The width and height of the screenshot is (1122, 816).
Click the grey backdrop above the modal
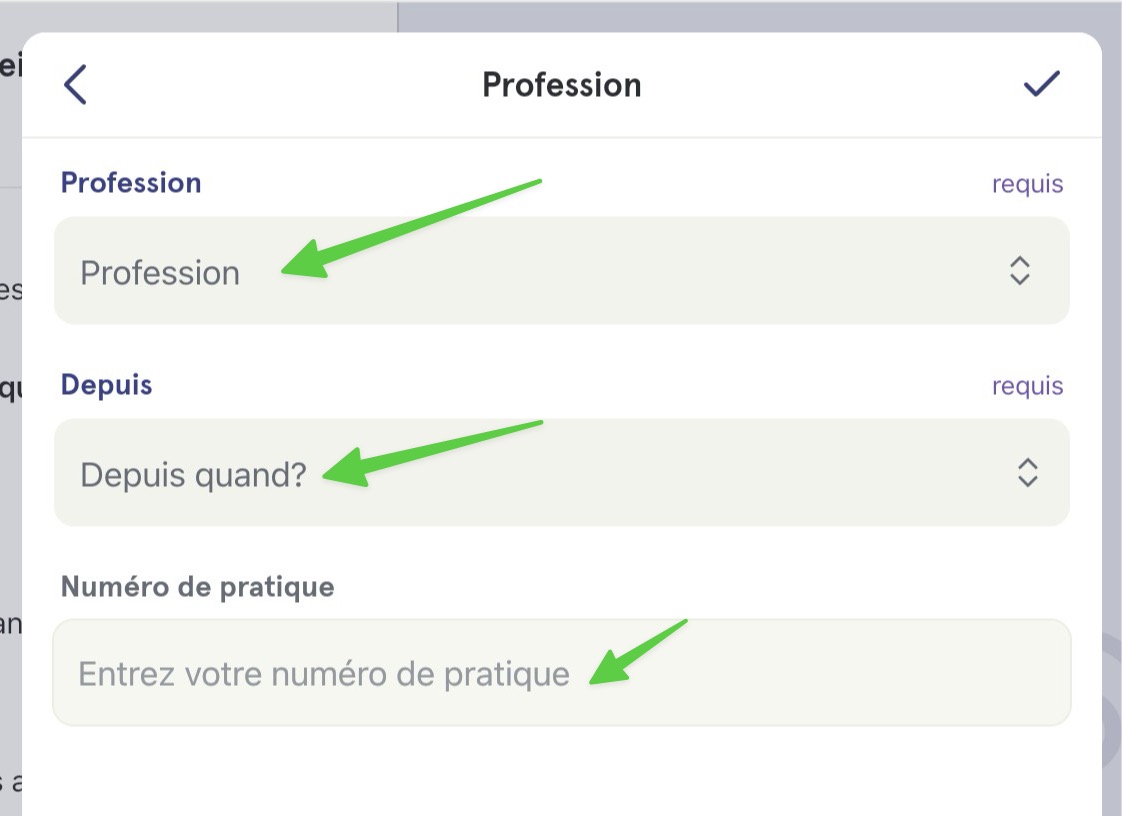point(751,16)
